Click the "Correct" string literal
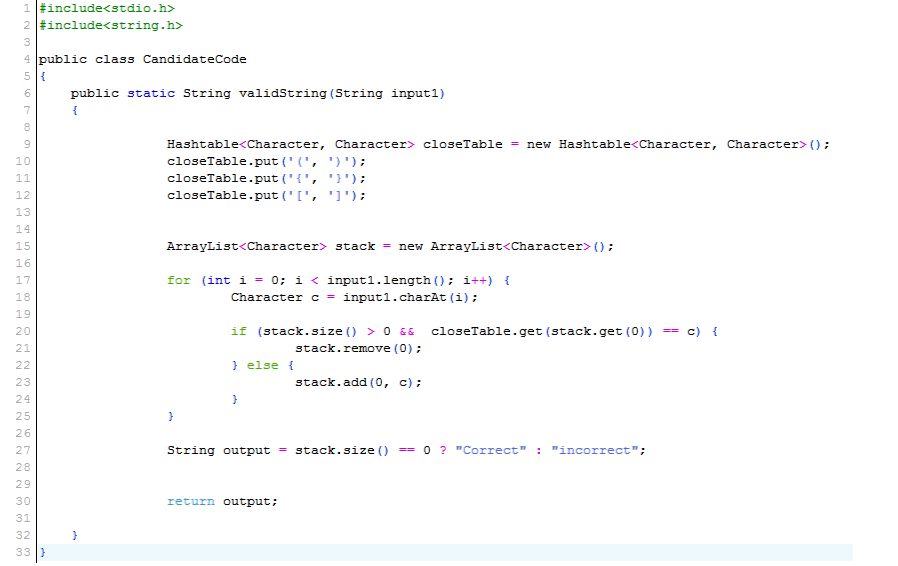Screen dimensions: 898x566 pos(490,450)
